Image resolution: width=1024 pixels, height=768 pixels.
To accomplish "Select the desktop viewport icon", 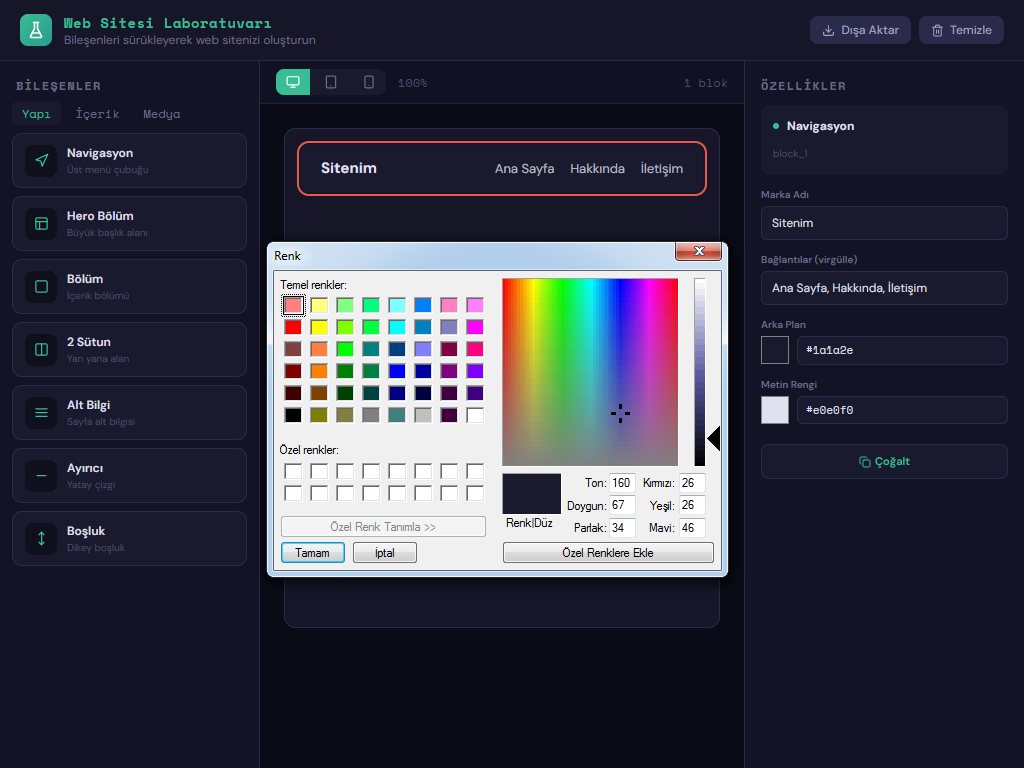I will click(x=293, y=83).
